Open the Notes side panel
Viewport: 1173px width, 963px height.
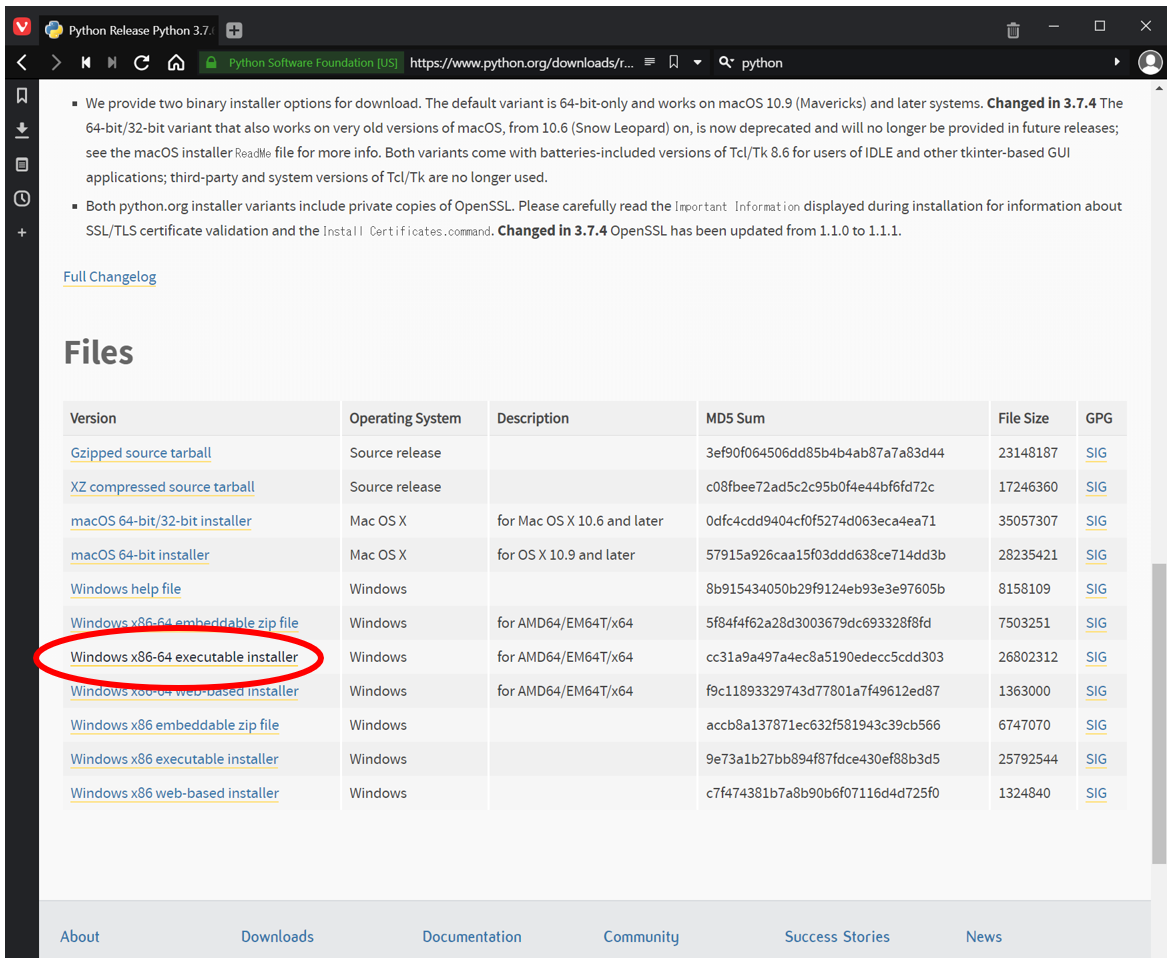(22, 165)
